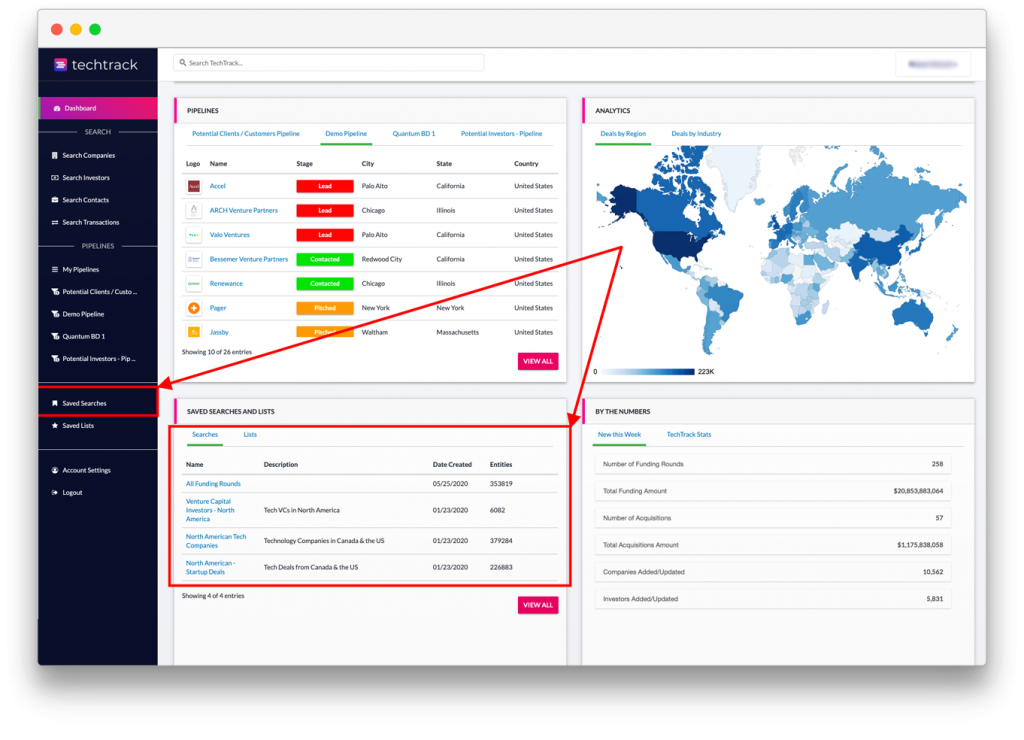Image resolution: width=1024 pixels, height=740 pixels.
Task: Click the Lead stage badge for Accel
Action: coord(325,186)
